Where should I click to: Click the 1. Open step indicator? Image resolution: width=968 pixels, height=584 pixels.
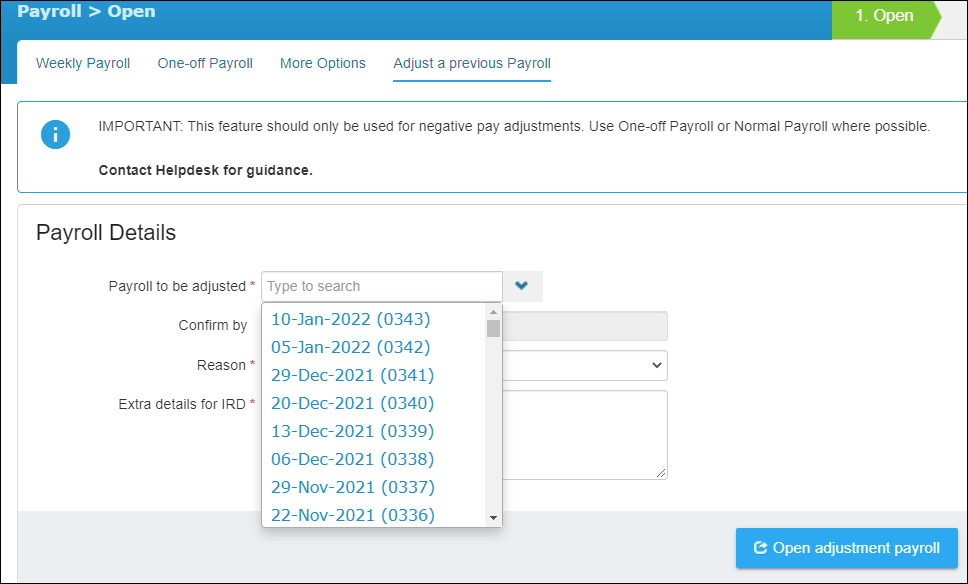tap(885, 16)
